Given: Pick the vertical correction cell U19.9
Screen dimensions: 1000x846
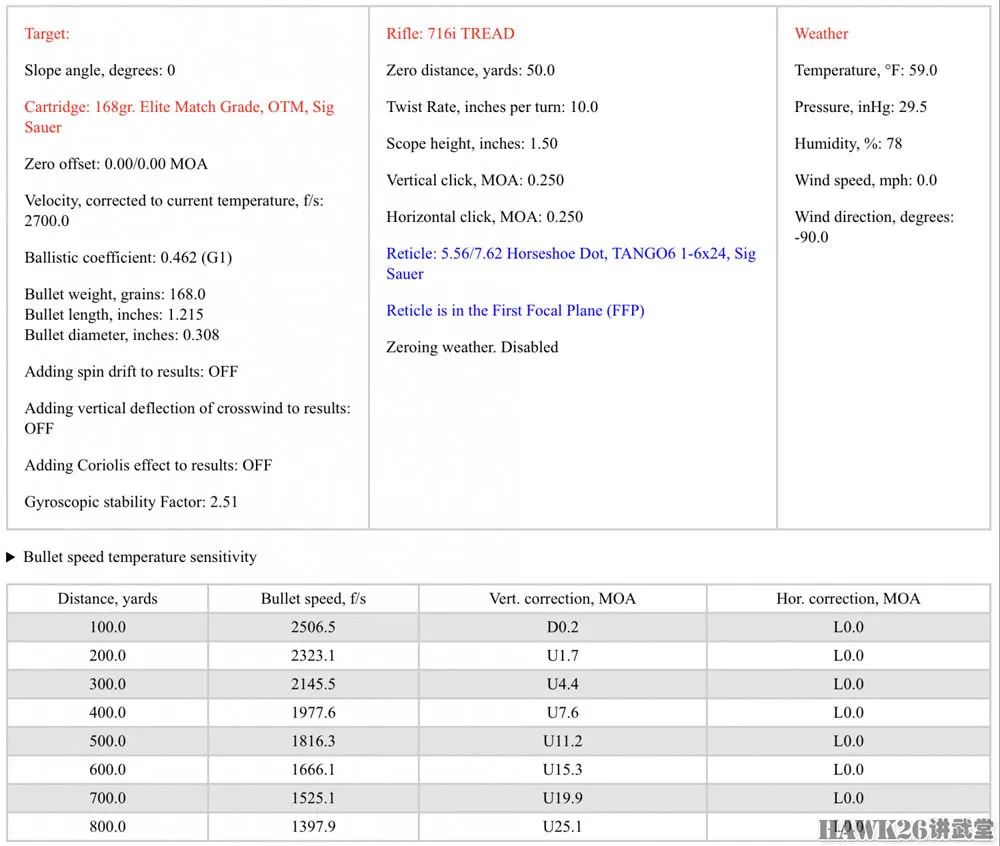Looking at the screenshot, I should (562, 798).
